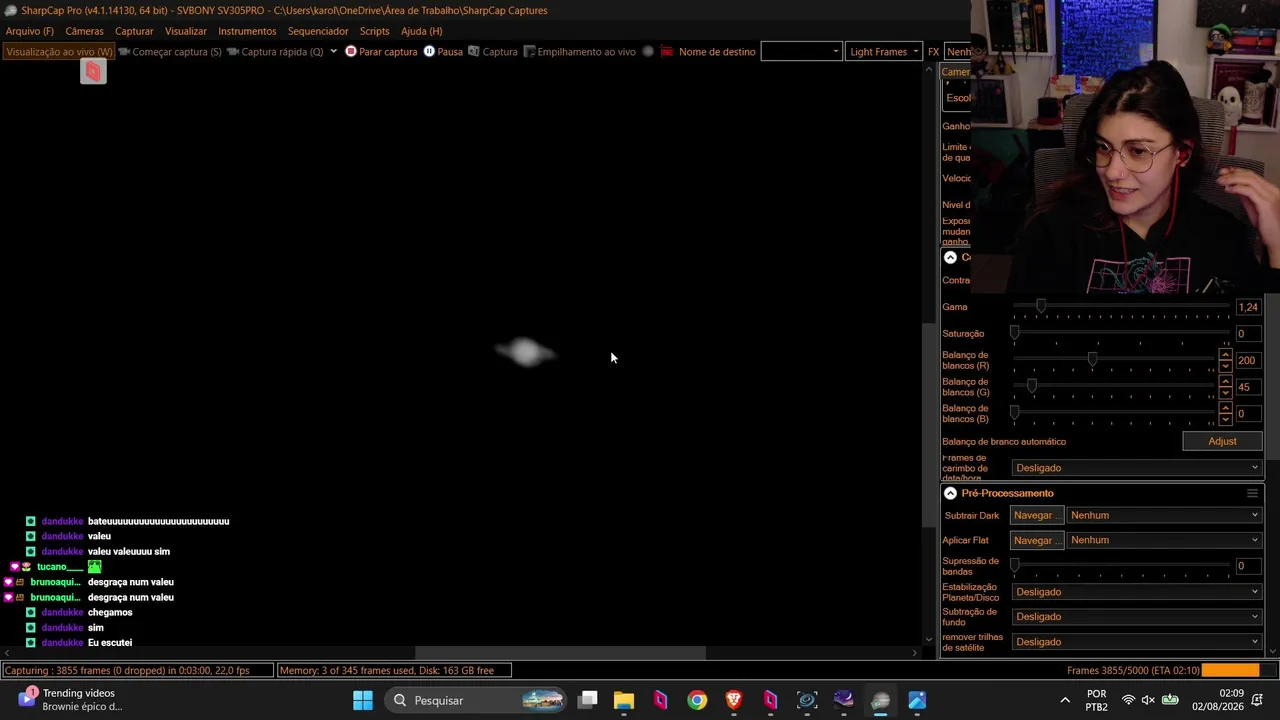
Task: Click Começar captura (S)
Action: [170, 51]
